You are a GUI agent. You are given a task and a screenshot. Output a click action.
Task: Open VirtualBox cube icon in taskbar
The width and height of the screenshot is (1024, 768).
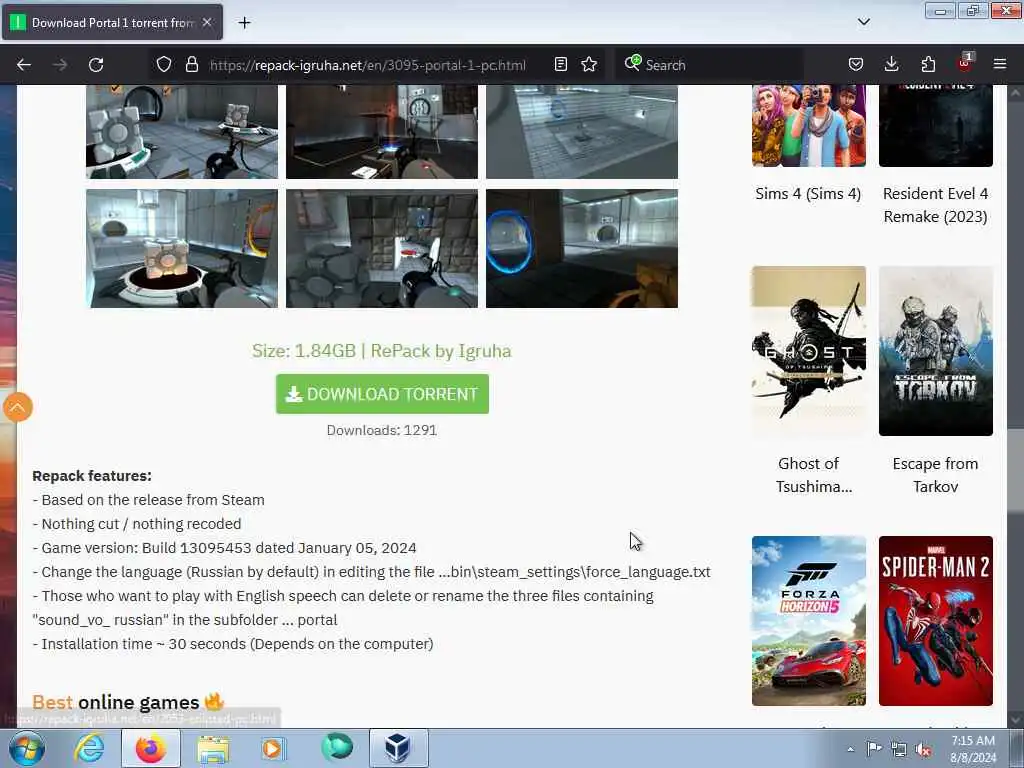click(398, 748)
